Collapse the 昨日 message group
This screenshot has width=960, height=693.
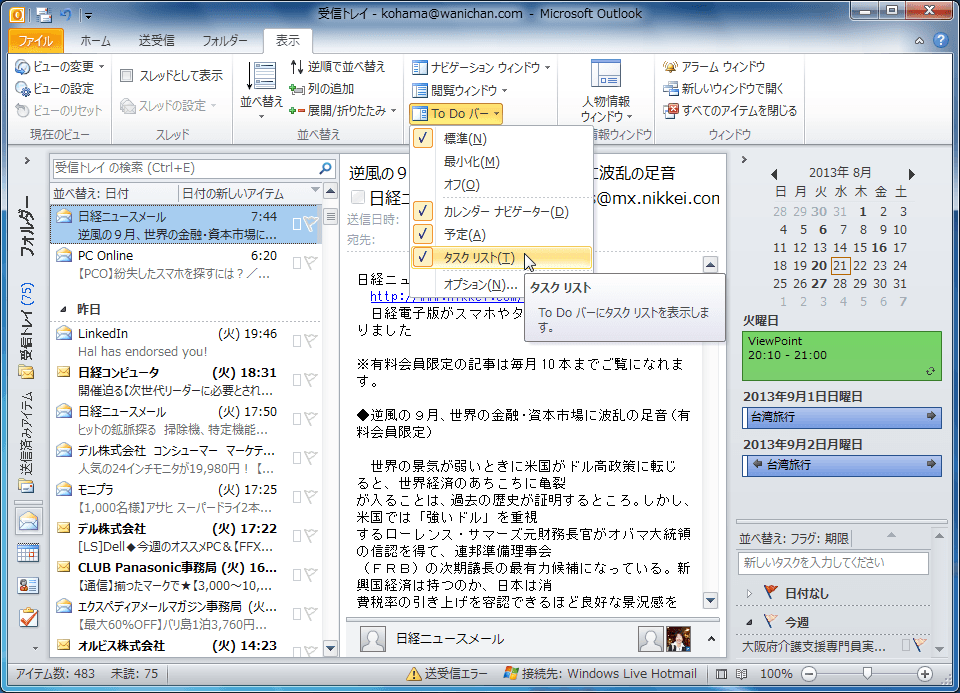[x=62, y=310]
